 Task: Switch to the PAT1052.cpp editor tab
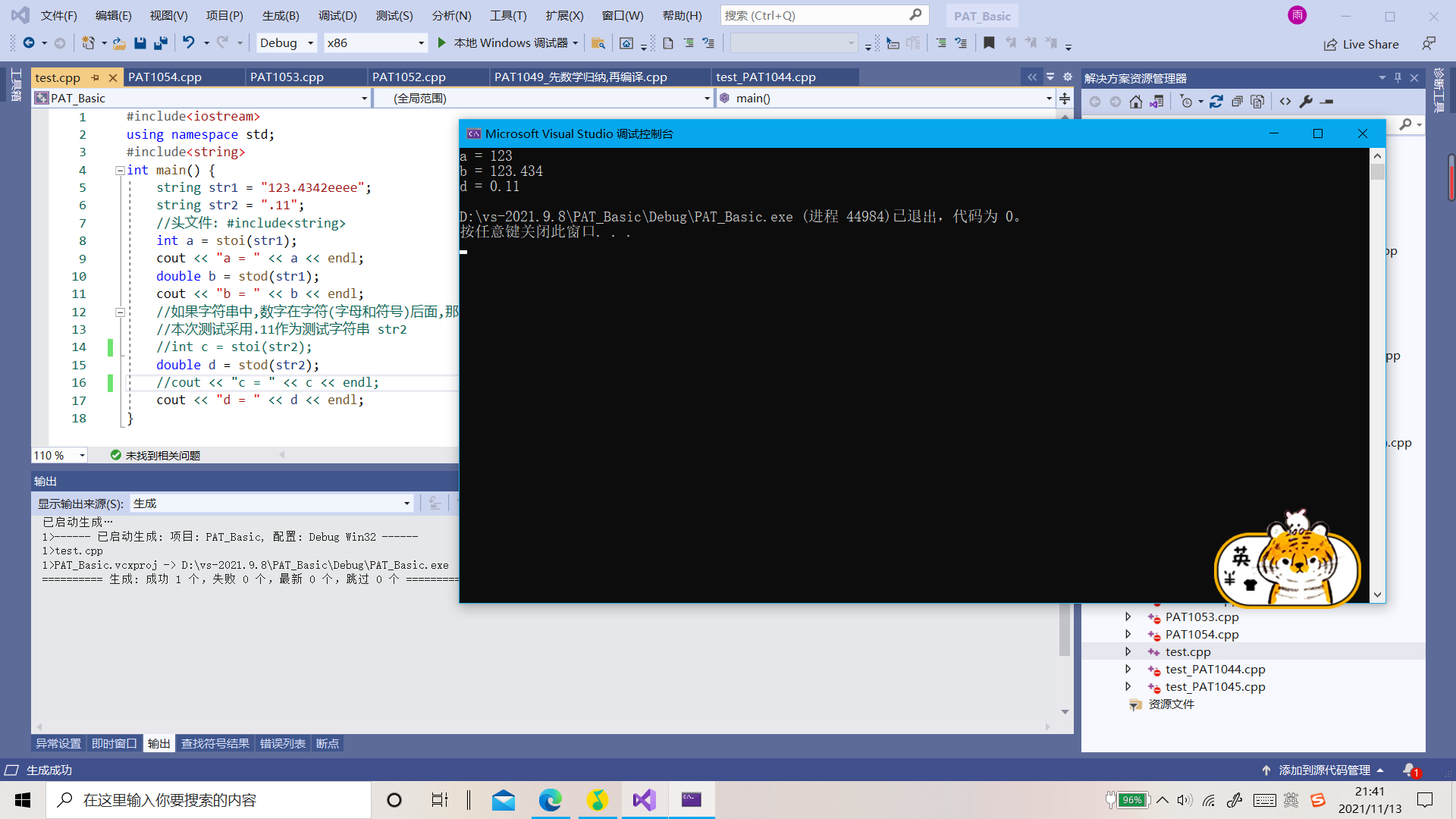click(409, 77)
